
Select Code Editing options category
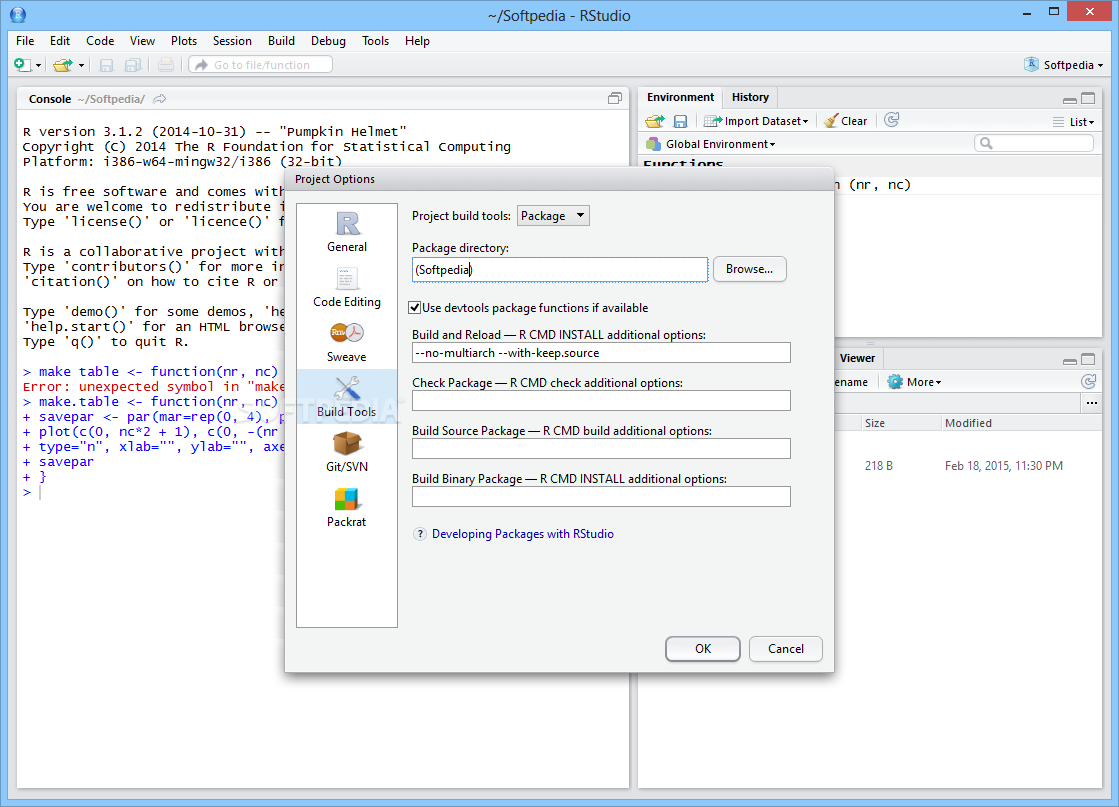tap(347, 288)
